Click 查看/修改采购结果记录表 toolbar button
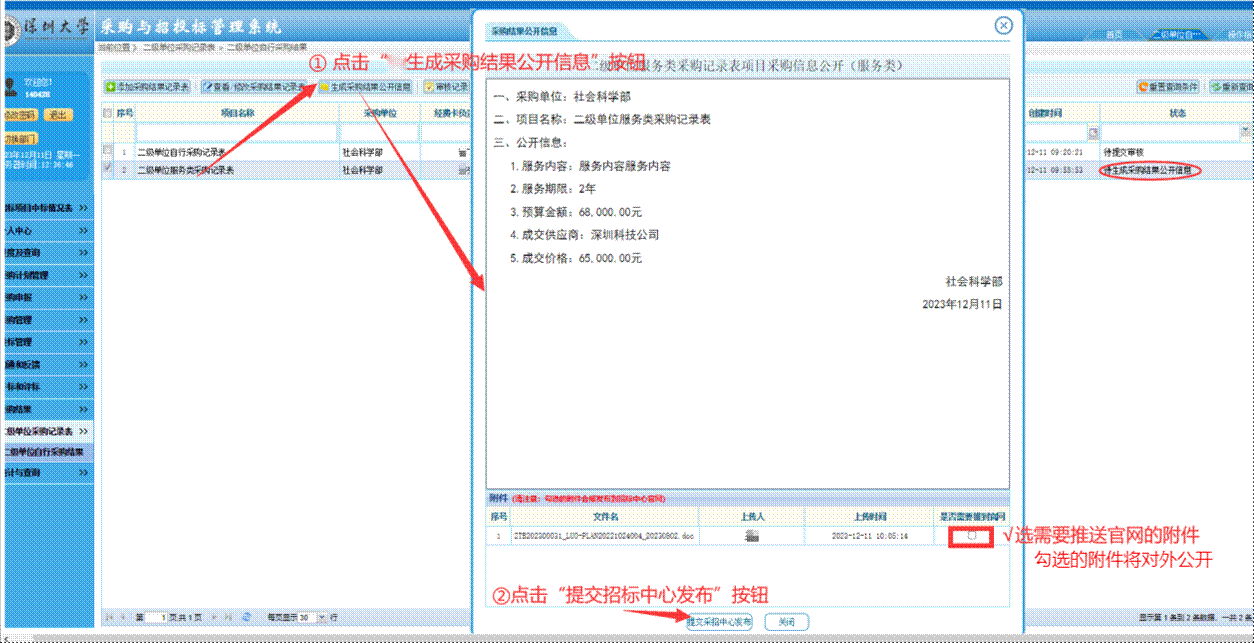 pyautogui.click(x=257, y=87)
